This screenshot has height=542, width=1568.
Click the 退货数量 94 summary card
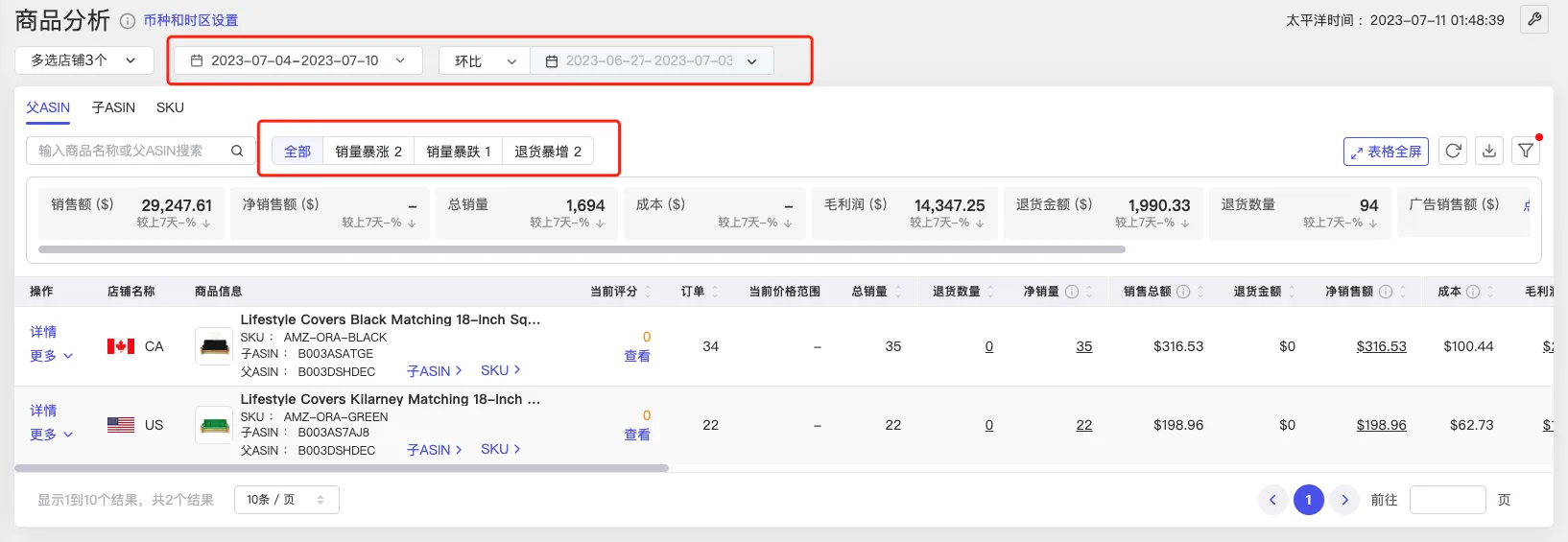click(x=1300, y=213)
